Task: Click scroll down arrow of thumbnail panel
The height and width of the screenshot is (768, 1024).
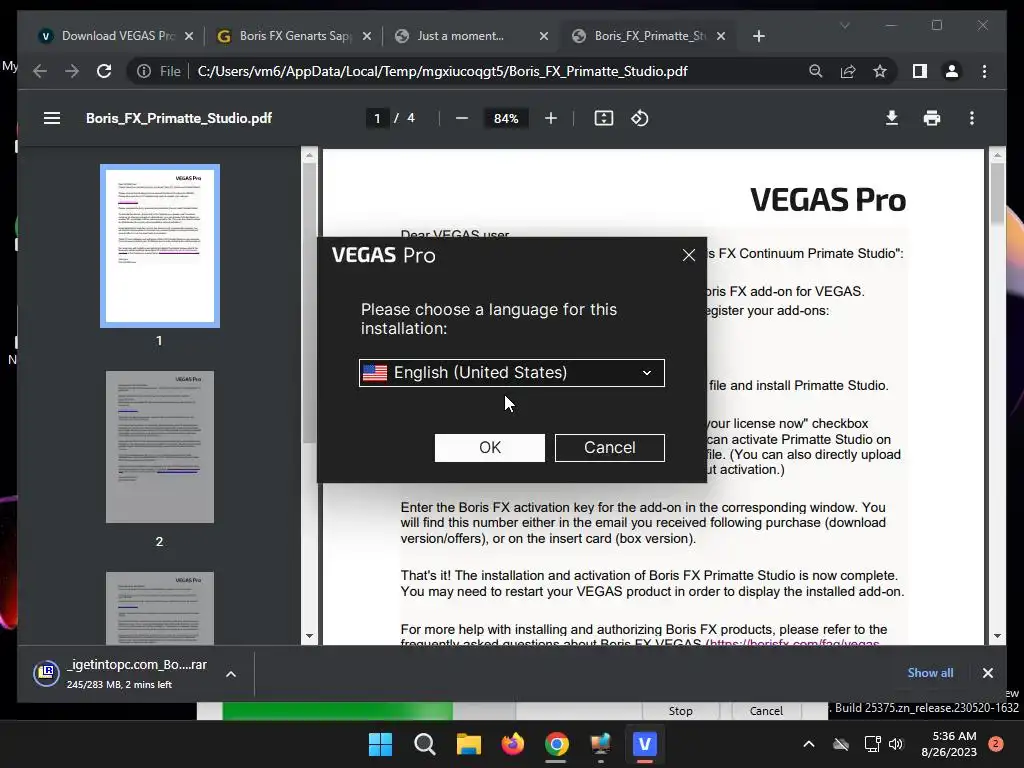Action: [309, 635]
